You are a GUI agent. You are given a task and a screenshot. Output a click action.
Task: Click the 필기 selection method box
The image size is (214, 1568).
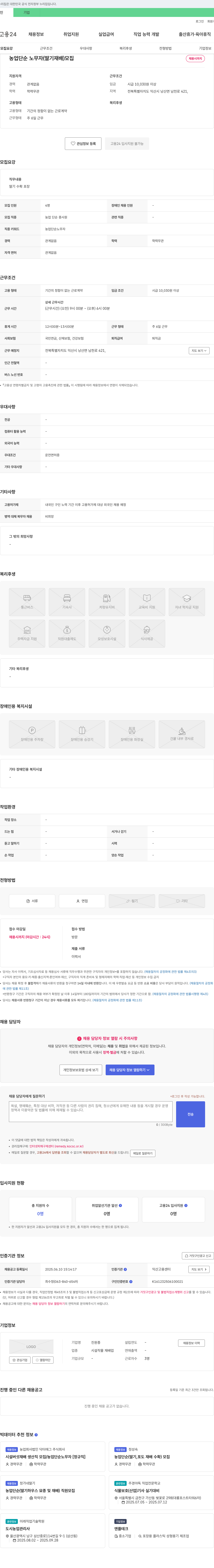[132, 901]
